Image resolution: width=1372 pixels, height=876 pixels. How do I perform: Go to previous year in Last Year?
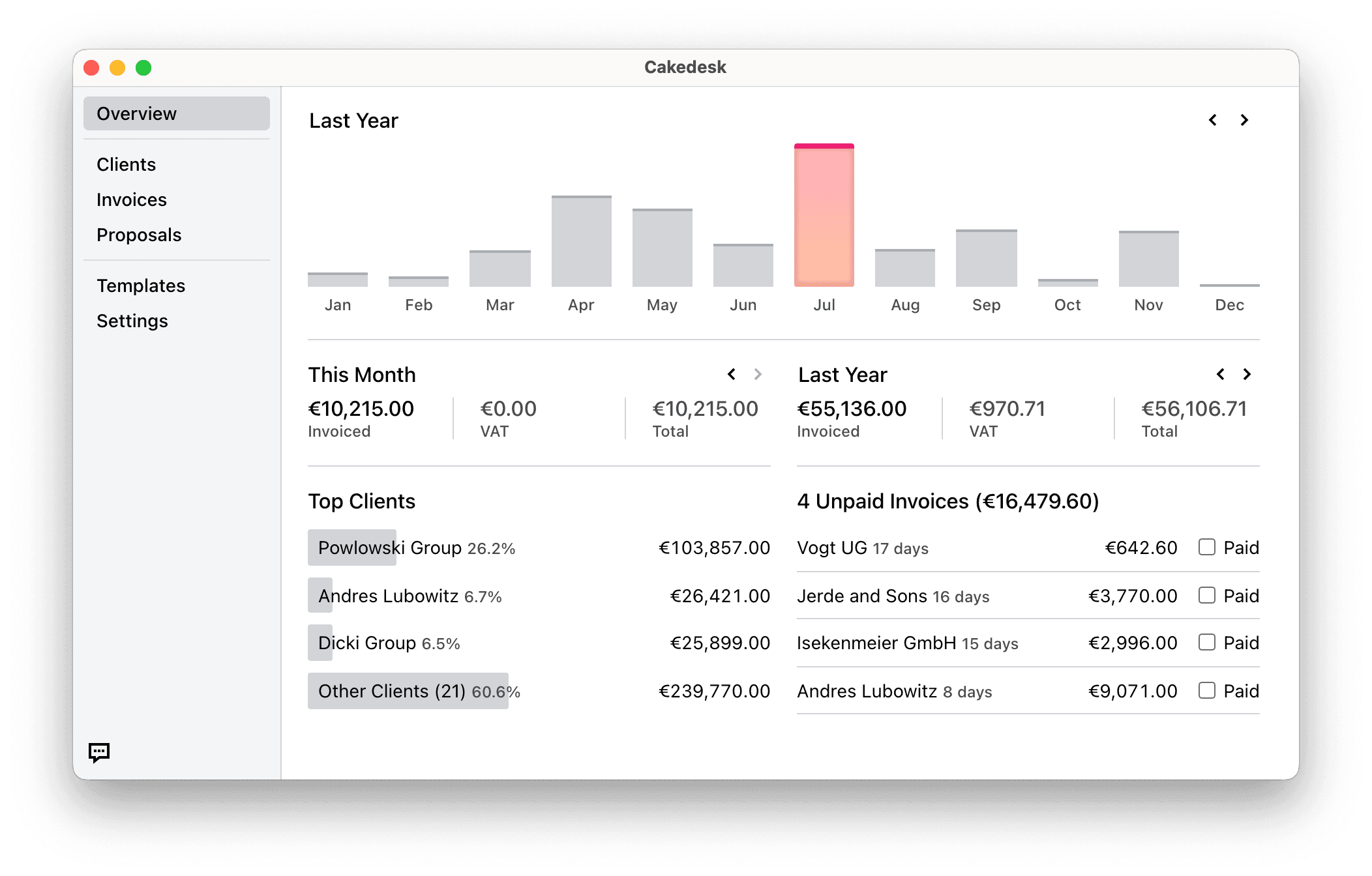click(1215, 119)
